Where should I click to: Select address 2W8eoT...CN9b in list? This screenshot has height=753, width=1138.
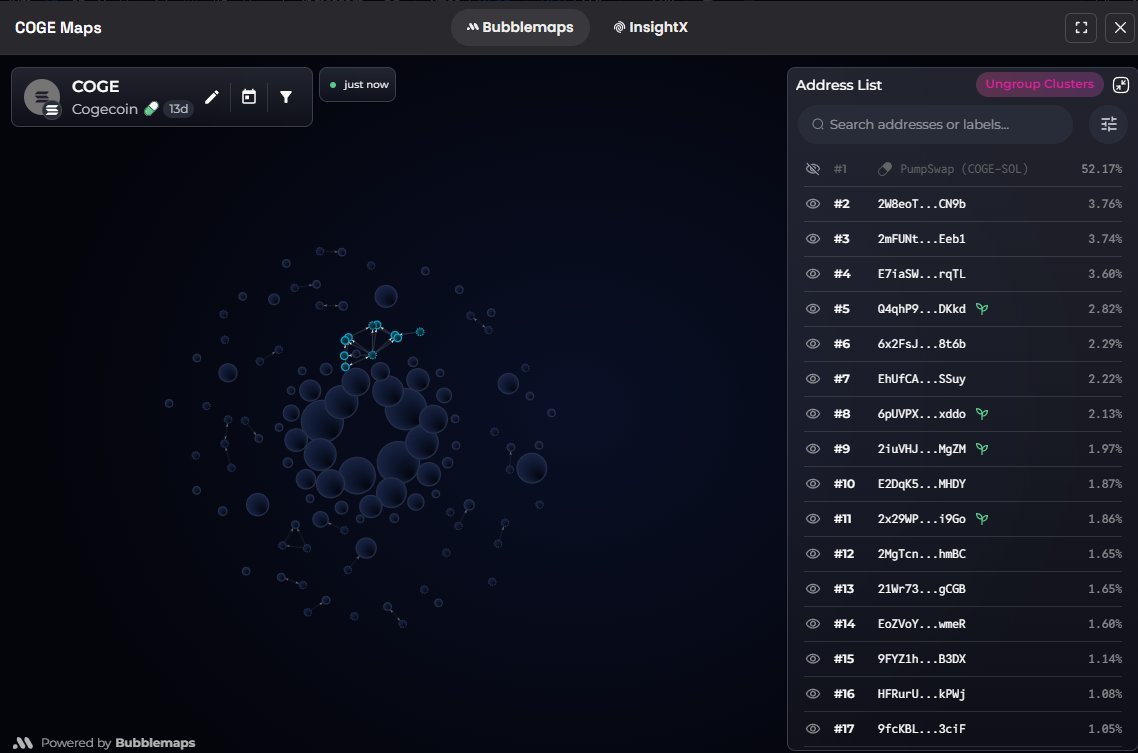pyautogui.click(x=922, y=204)
